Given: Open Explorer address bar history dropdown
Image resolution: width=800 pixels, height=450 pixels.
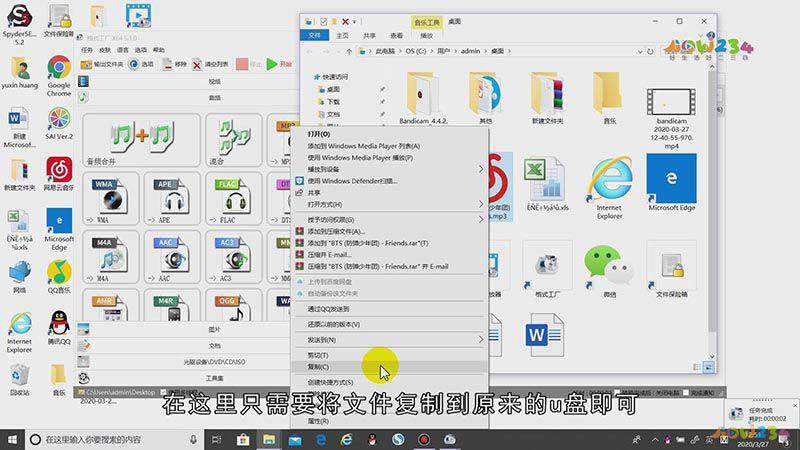Looking at the screenshot, I should tap(640, 52).
